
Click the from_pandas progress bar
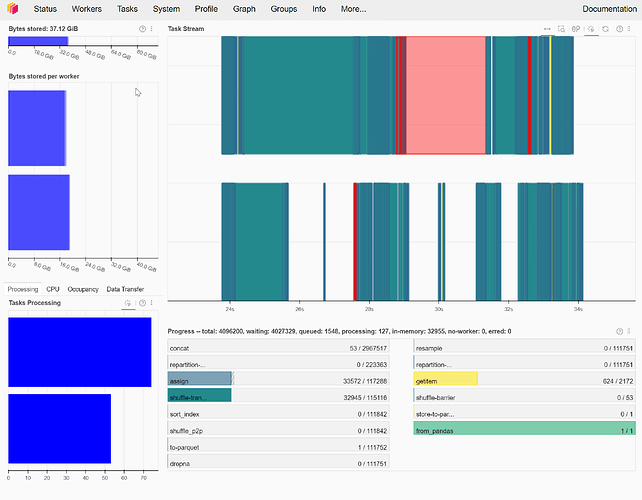coord(524,428)
